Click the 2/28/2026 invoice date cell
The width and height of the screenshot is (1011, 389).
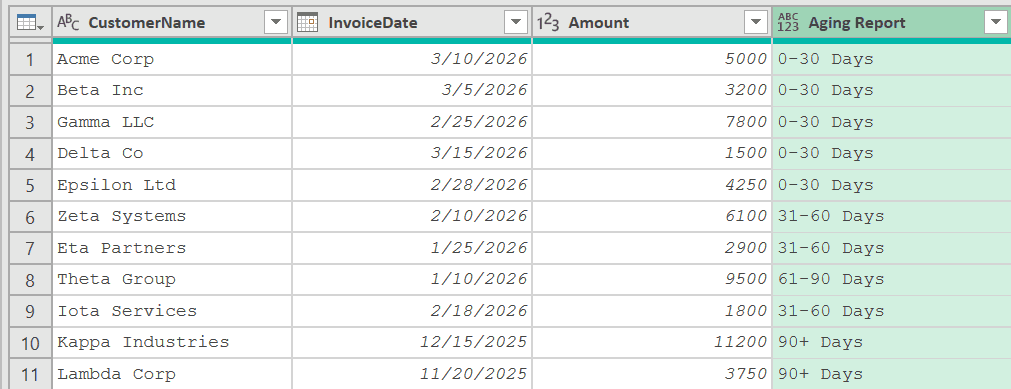tap(412, 185)
